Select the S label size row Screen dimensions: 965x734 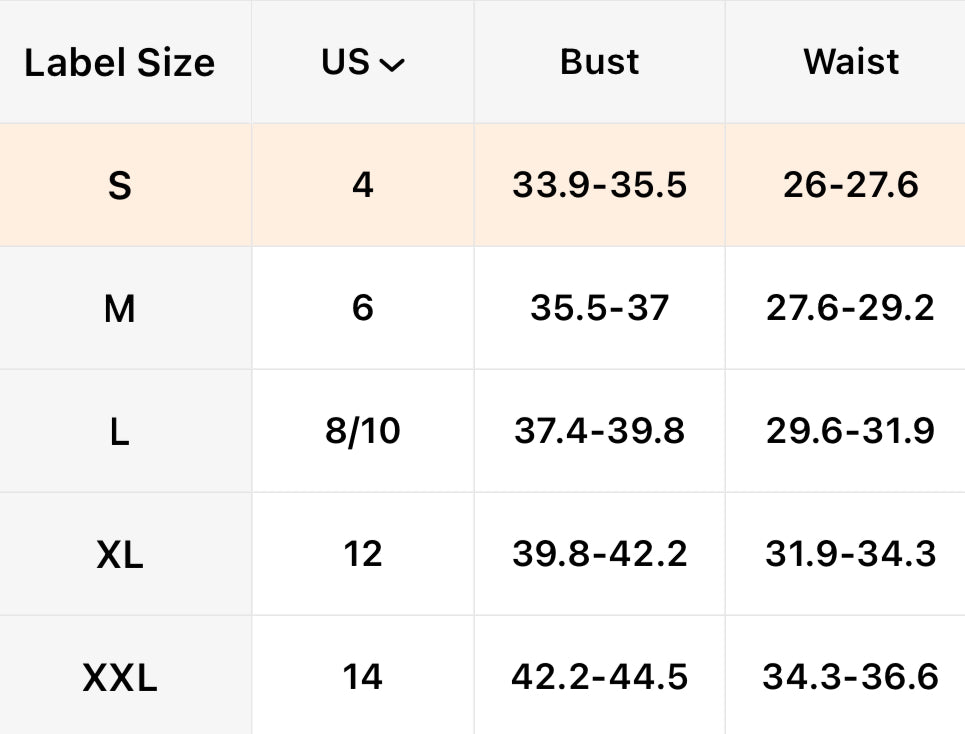(x=120, y=186)
